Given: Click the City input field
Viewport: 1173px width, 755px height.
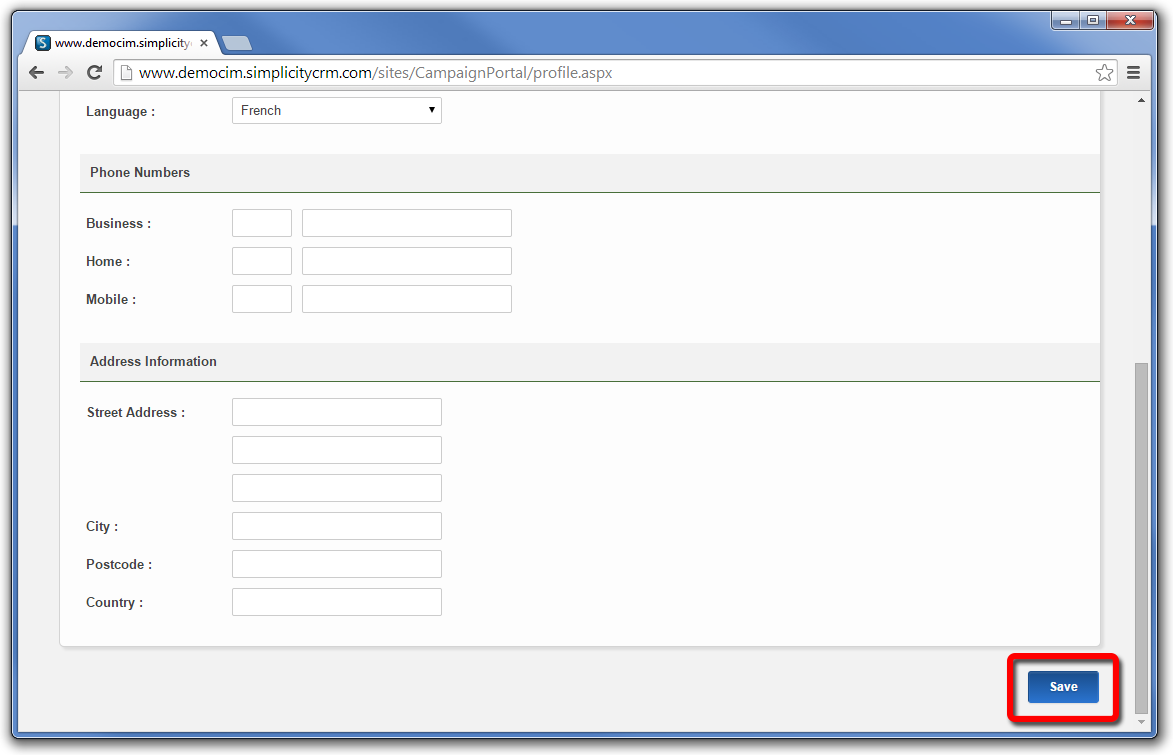Looking at the screenshot, I should [337, 526].
